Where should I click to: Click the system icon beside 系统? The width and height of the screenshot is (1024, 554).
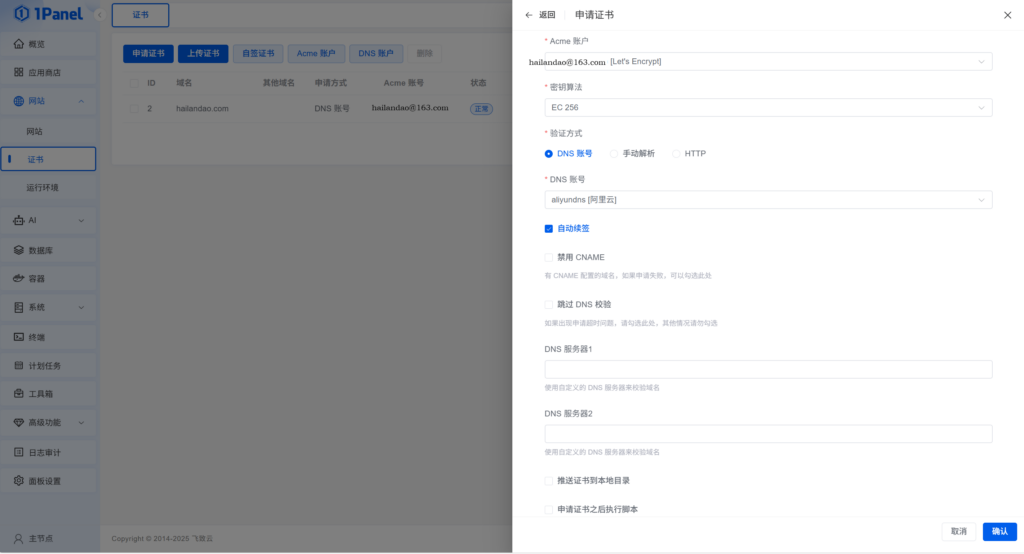(x=18, y=307)
